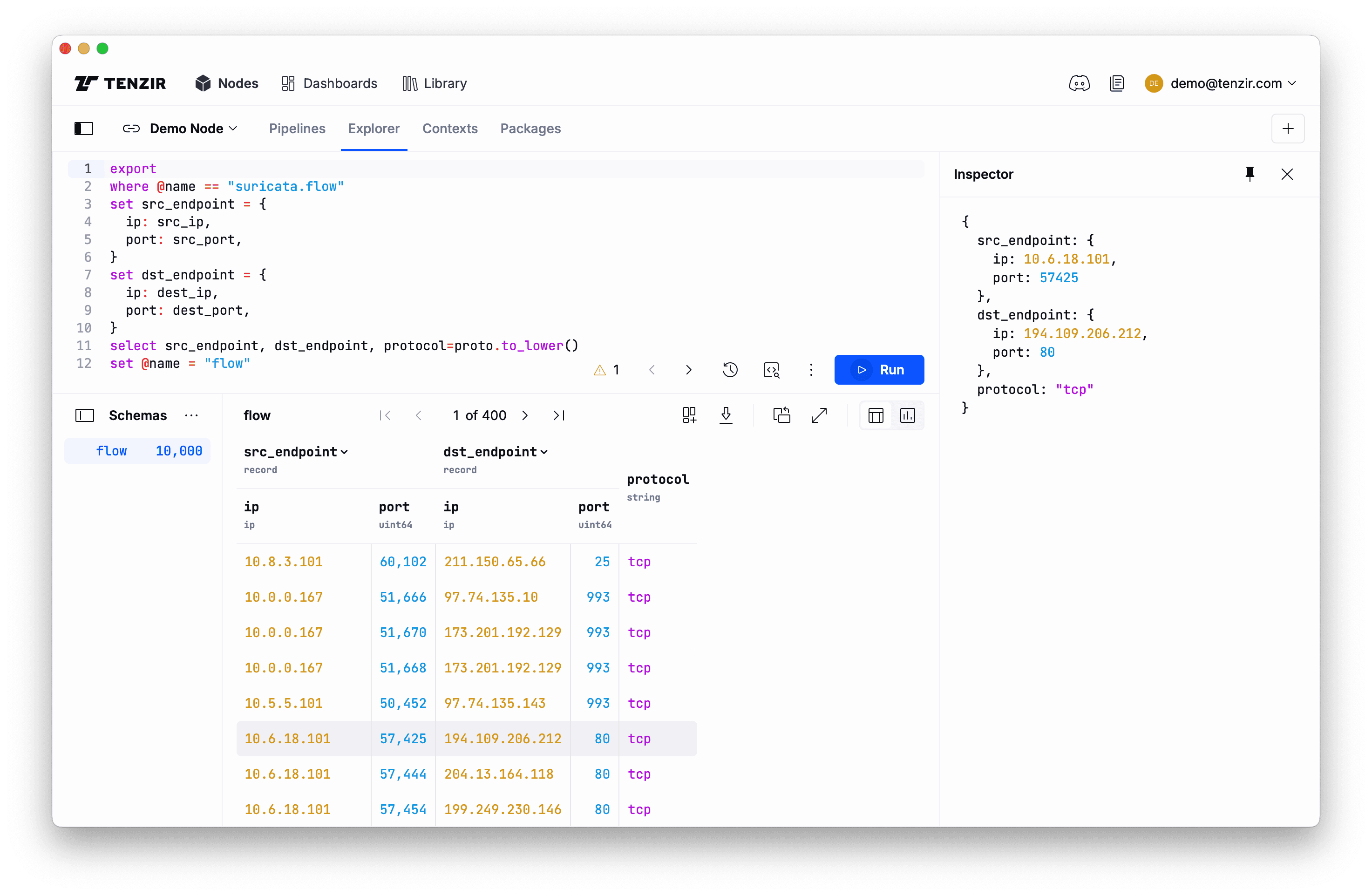Enable table view for results
The width and height of the screenshot is (1372, 896).
tap(876, 415)
